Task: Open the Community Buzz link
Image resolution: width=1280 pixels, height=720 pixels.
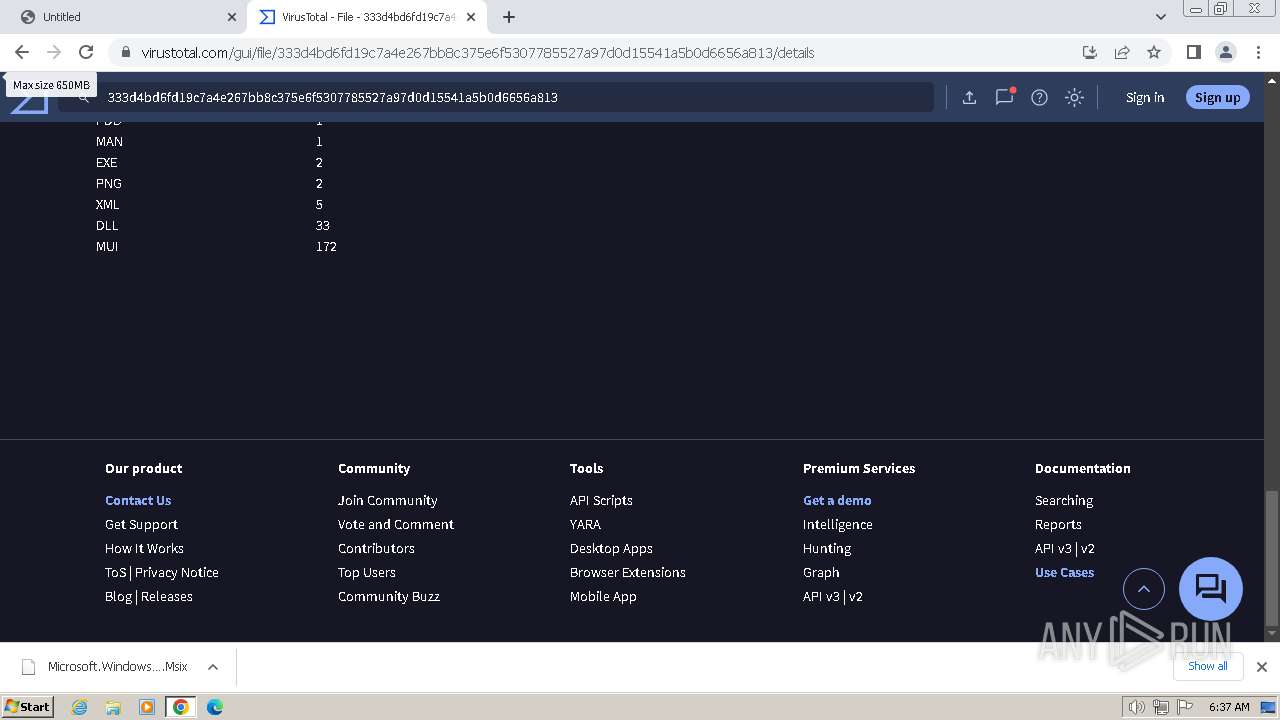Action: coord(389,596)
